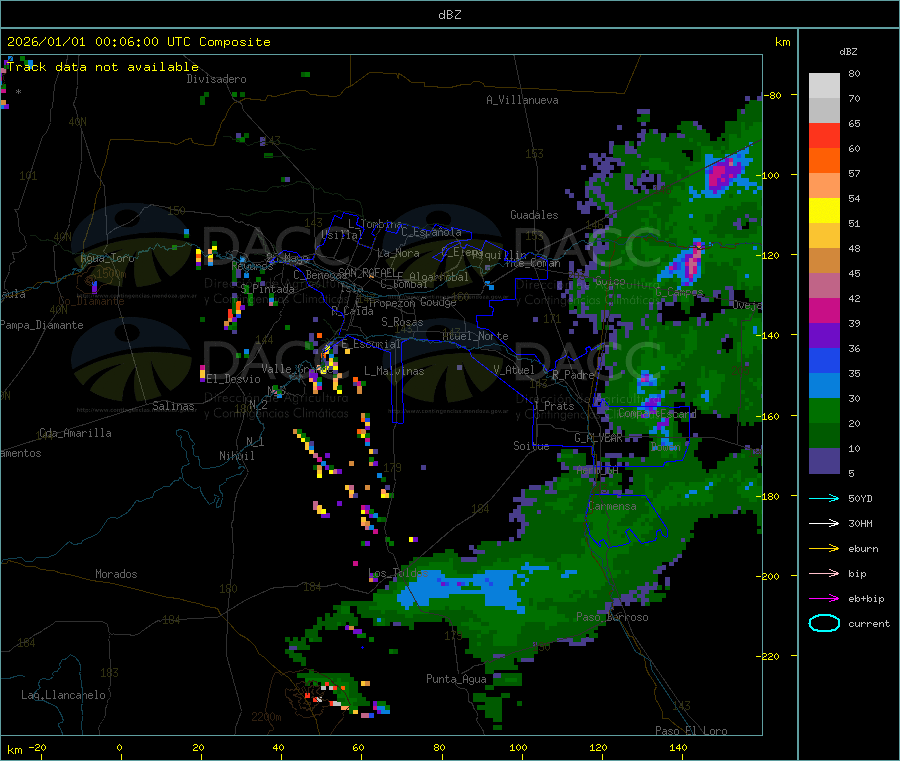900x761 pixels.
Task: Click the Divisadero place label
Action: pos(216,79)
